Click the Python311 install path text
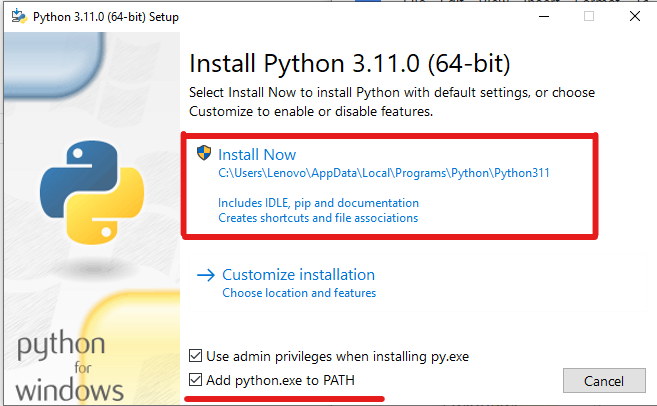 pos(384,173)
